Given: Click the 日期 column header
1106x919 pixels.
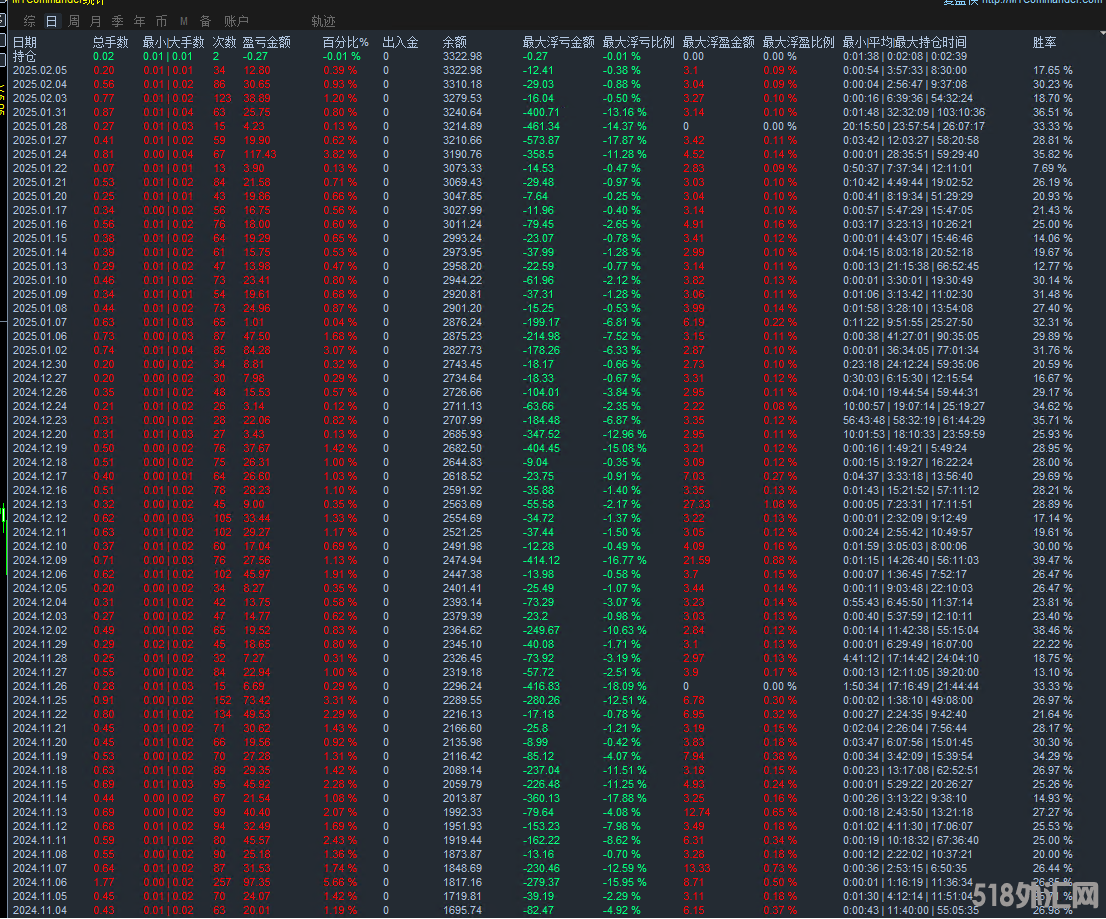Looking at the screenshot, I should [25, 42].
